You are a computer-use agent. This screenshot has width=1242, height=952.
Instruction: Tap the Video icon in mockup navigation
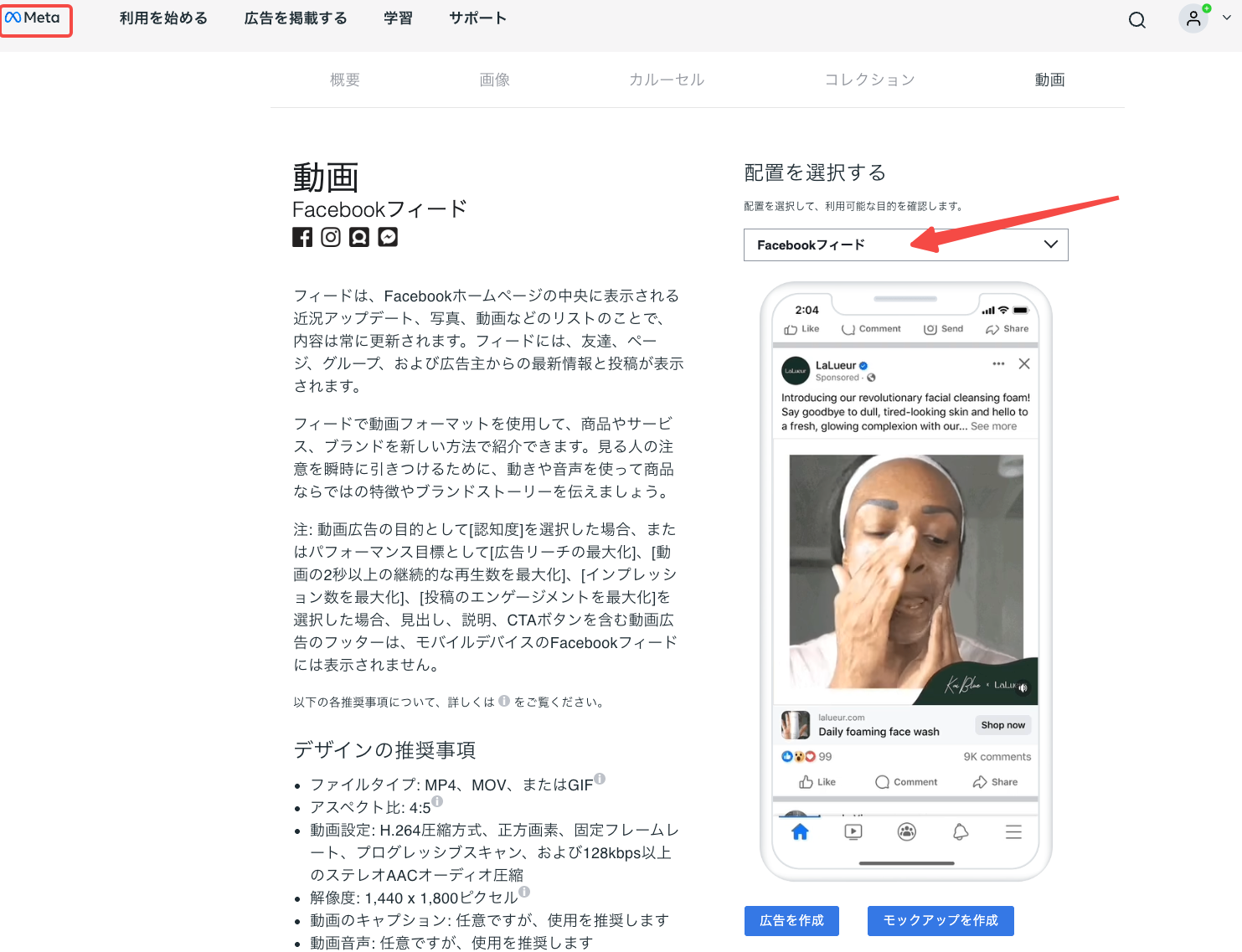pyautogui.click(x=853, y=831)
